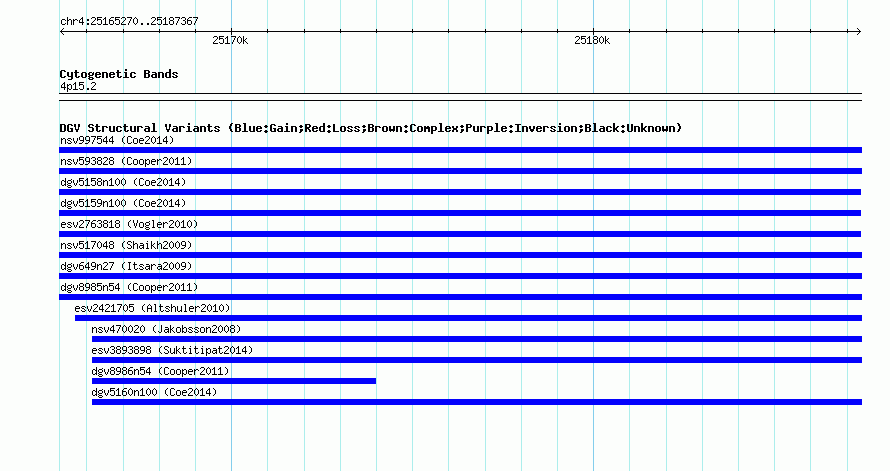
Task: Open dgv8985n54 (Cooper2011) label
Action: pos(129,287)
